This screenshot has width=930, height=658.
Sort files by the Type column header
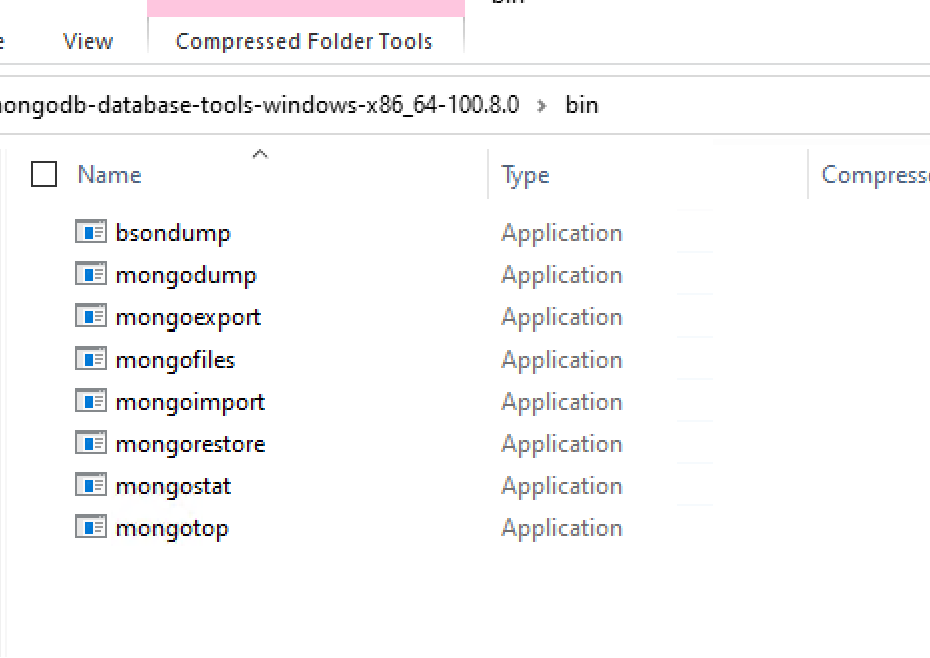coord(526,175)
